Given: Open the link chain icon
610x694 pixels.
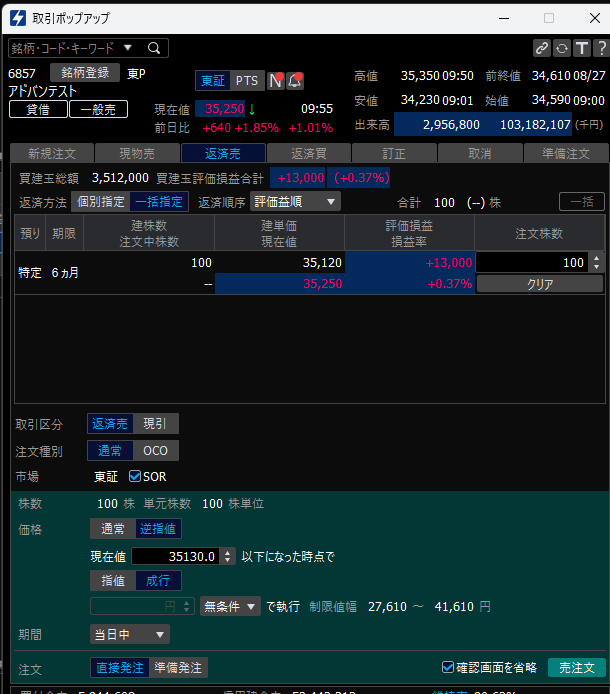Looking at the screenshot, I should click(542, 48).
